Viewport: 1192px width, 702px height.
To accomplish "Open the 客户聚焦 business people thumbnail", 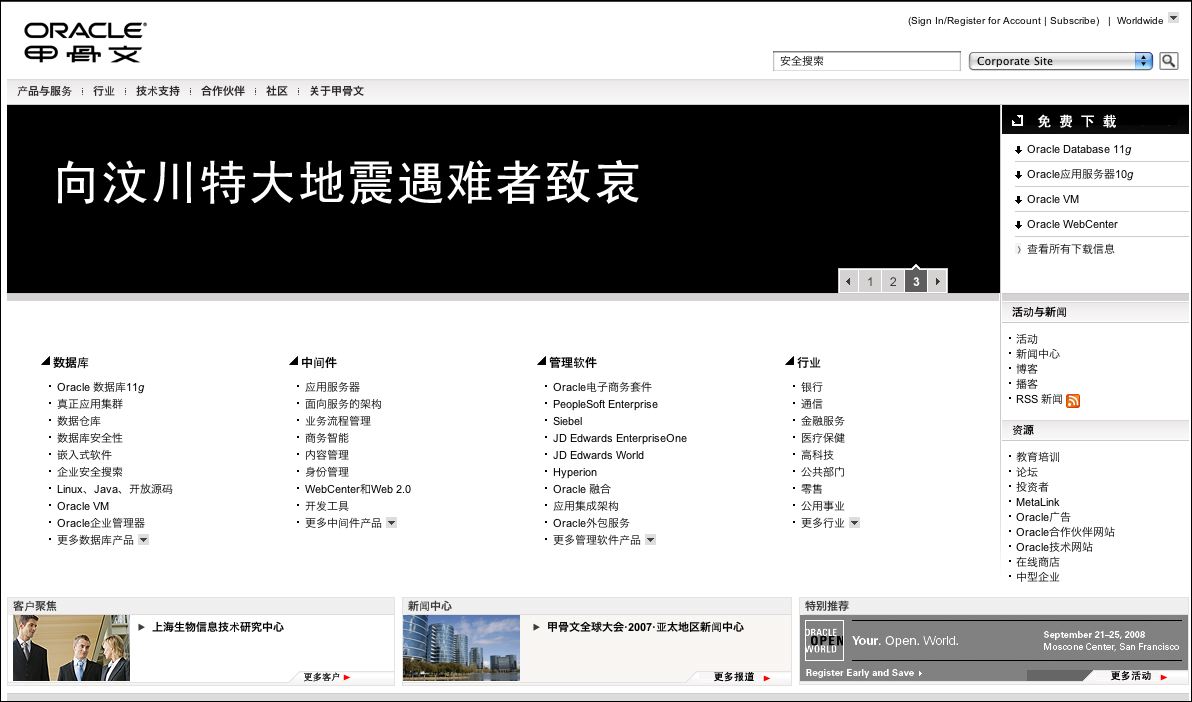I will tap(71, 648).
